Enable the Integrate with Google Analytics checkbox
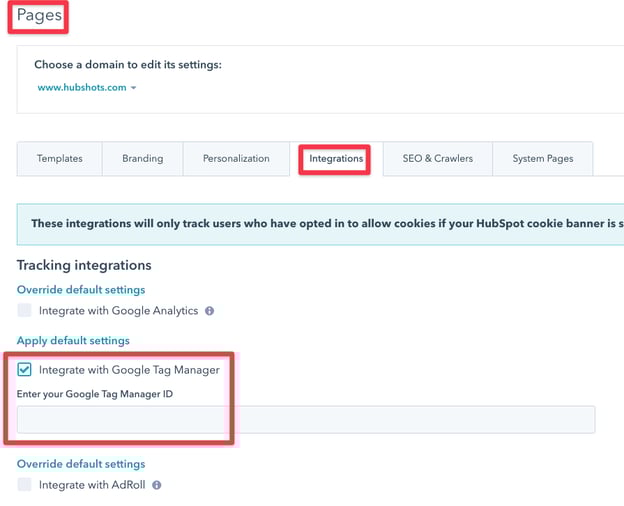The width and height of the screenshot is (624, 506). [x=25, y=311]
